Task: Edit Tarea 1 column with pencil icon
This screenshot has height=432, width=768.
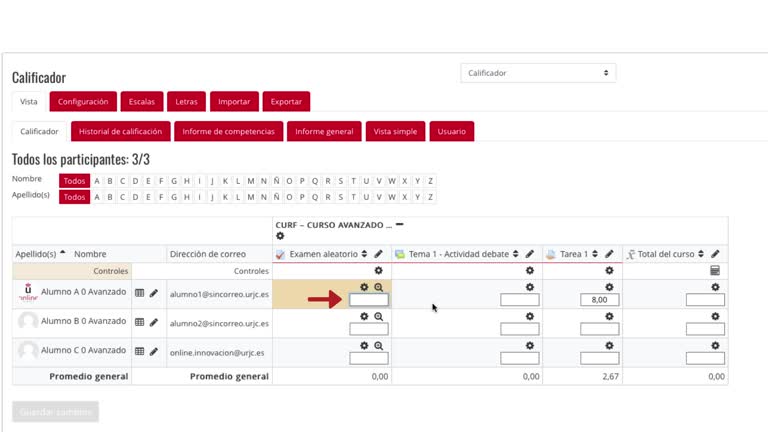Action: click(x=609, y=254)
